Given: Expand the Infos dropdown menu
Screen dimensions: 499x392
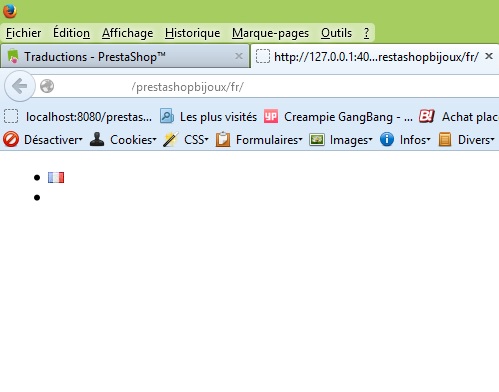Looking at the screenshot, I should [415, 140].
